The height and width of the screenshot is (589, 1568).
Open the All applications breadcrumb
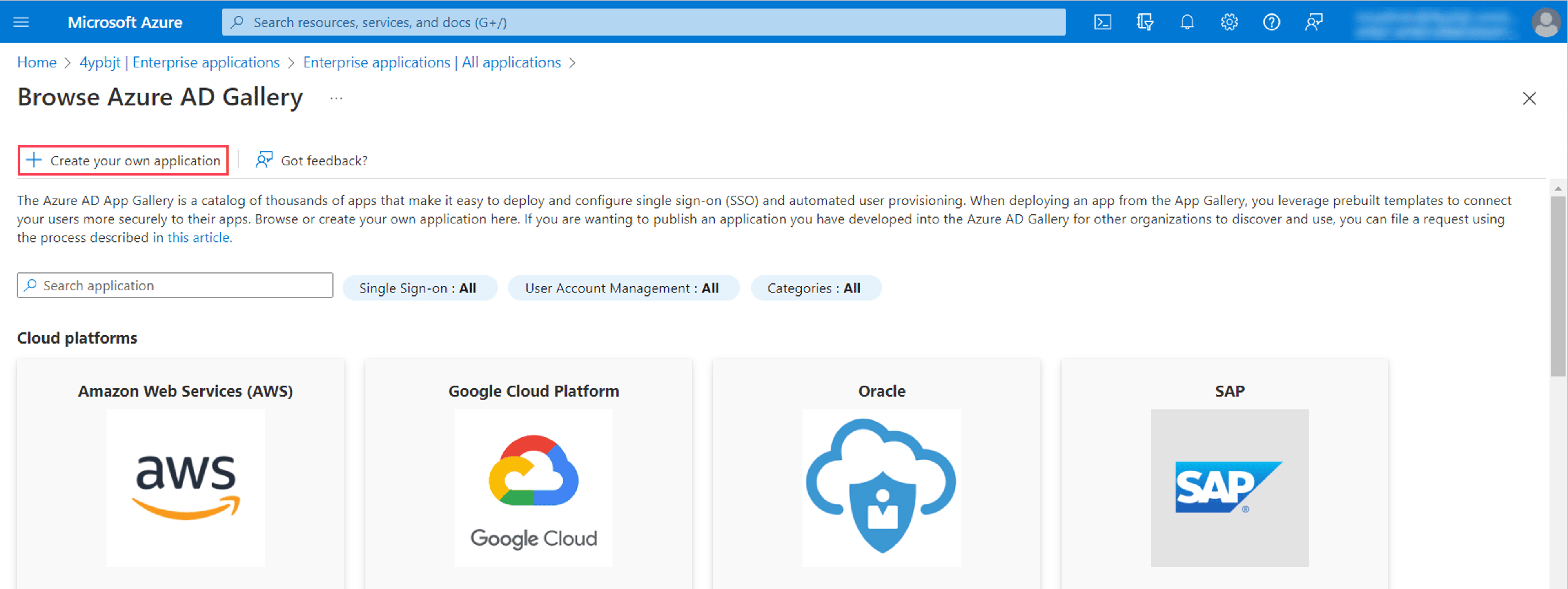432,62
